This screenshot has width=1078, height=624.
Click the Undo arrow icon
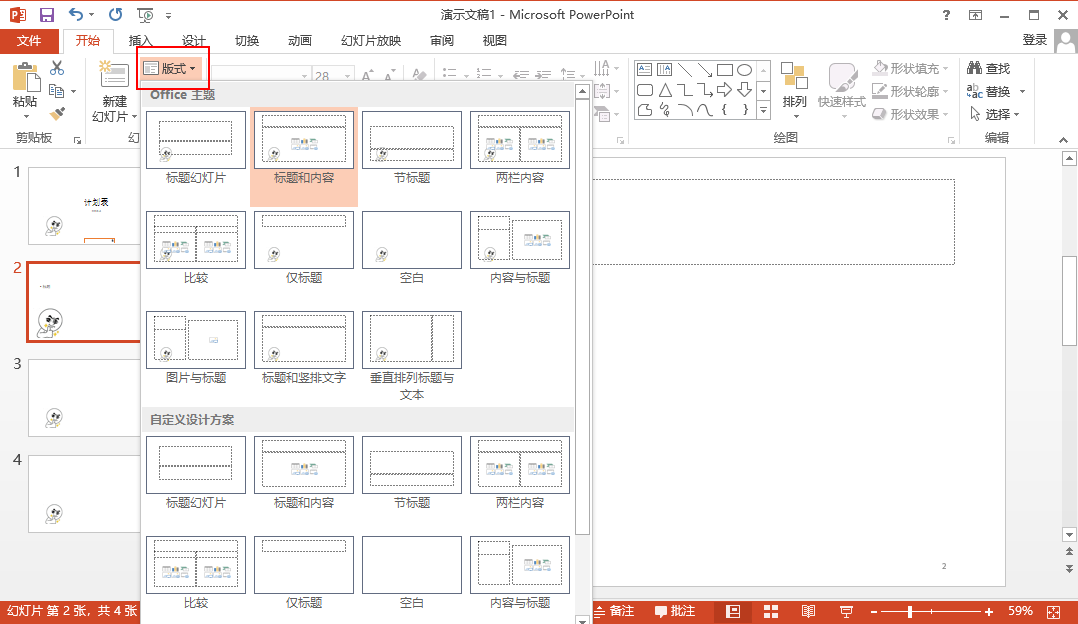point(76,15)
